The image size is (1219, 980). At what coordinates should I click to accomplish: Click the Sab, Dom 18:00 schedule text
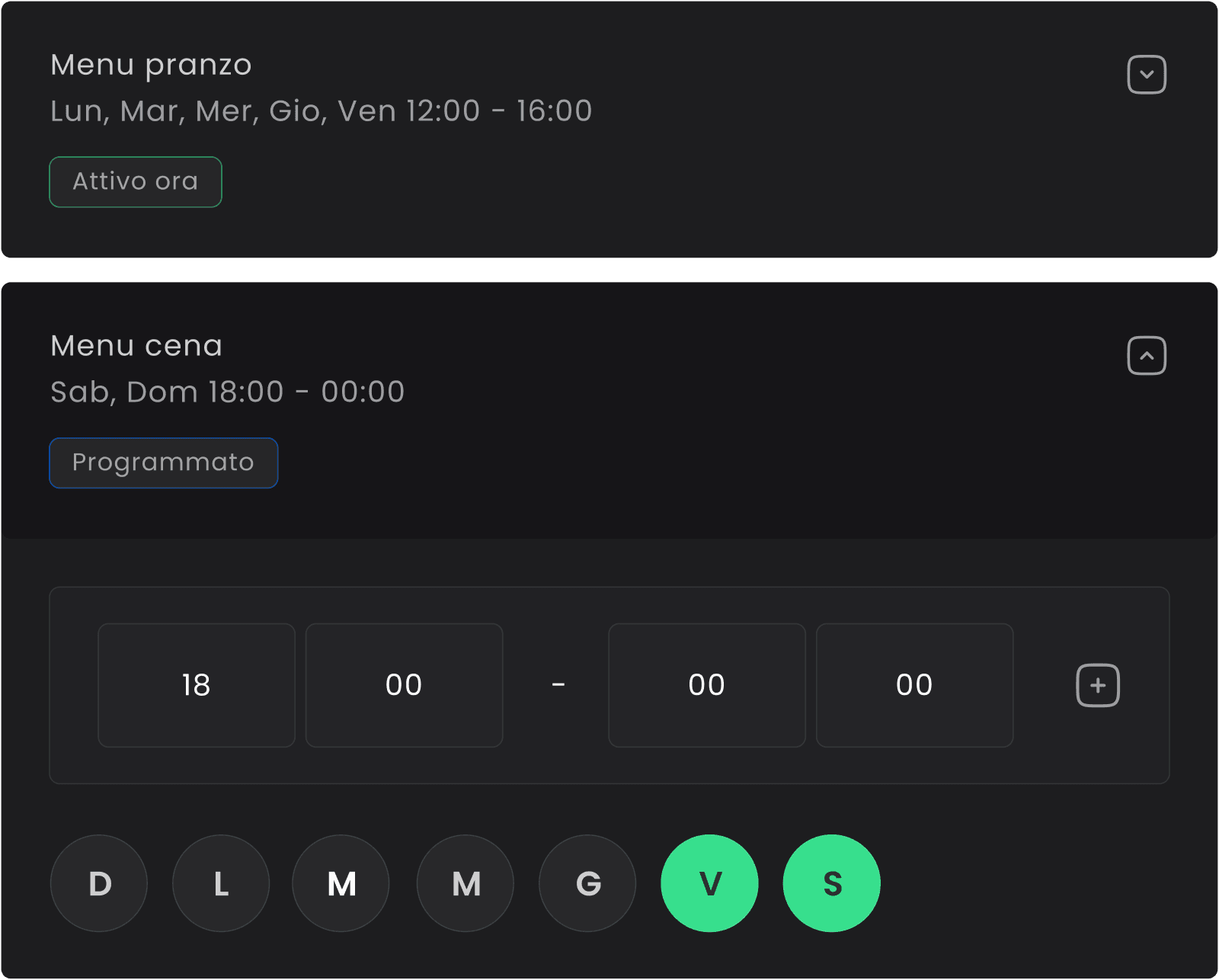[227, 392]
